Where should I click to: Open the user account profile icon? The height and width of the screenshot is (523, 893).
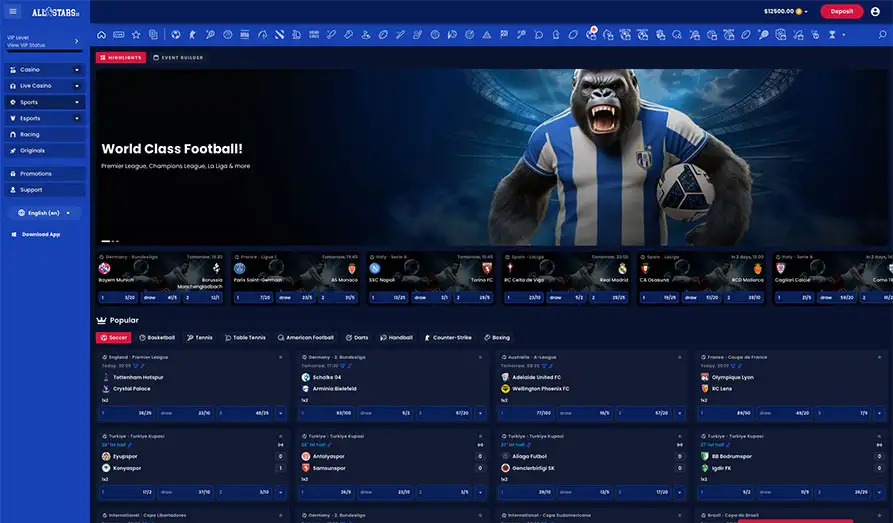click(x=875, y=11)
